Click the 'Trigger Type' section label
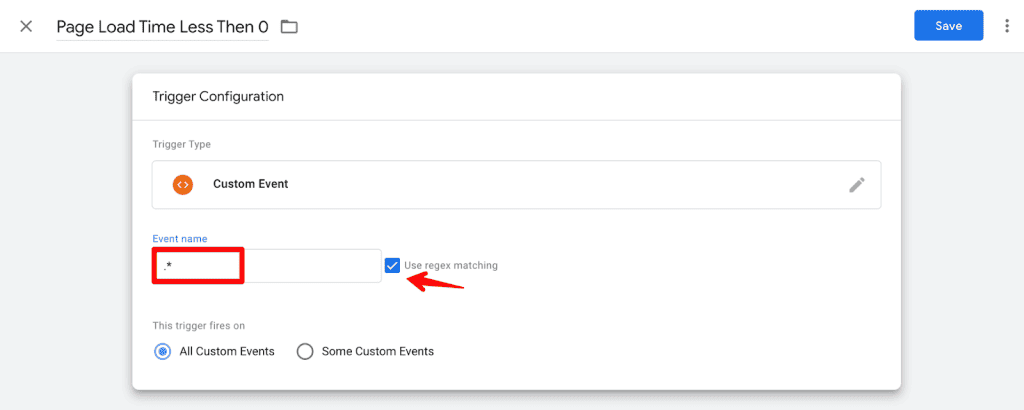This screenshot has width=1024, height=410. tap(181, 144)
